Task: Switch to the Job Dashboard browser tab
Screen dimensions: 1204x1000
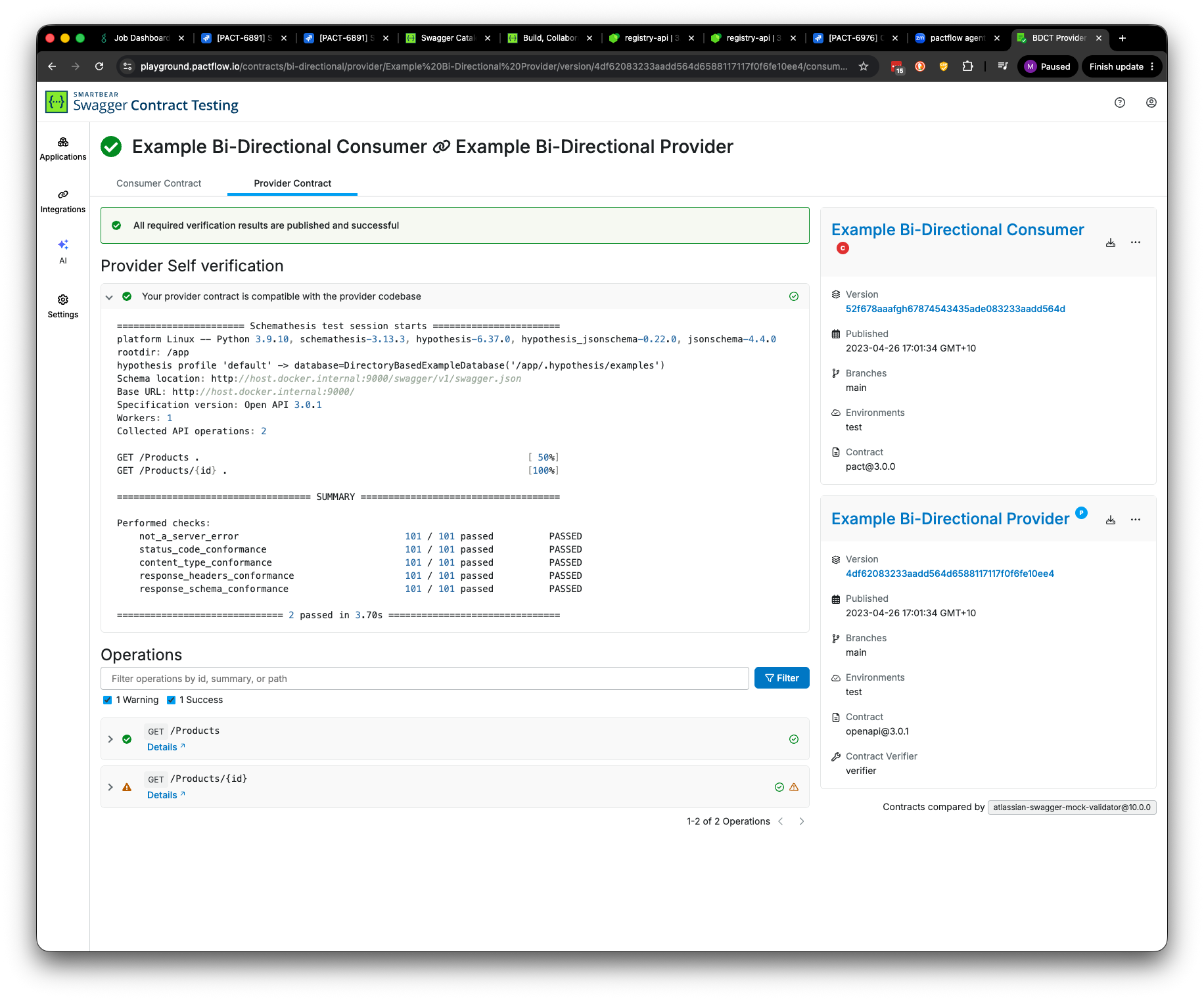Action: point(142,38)
